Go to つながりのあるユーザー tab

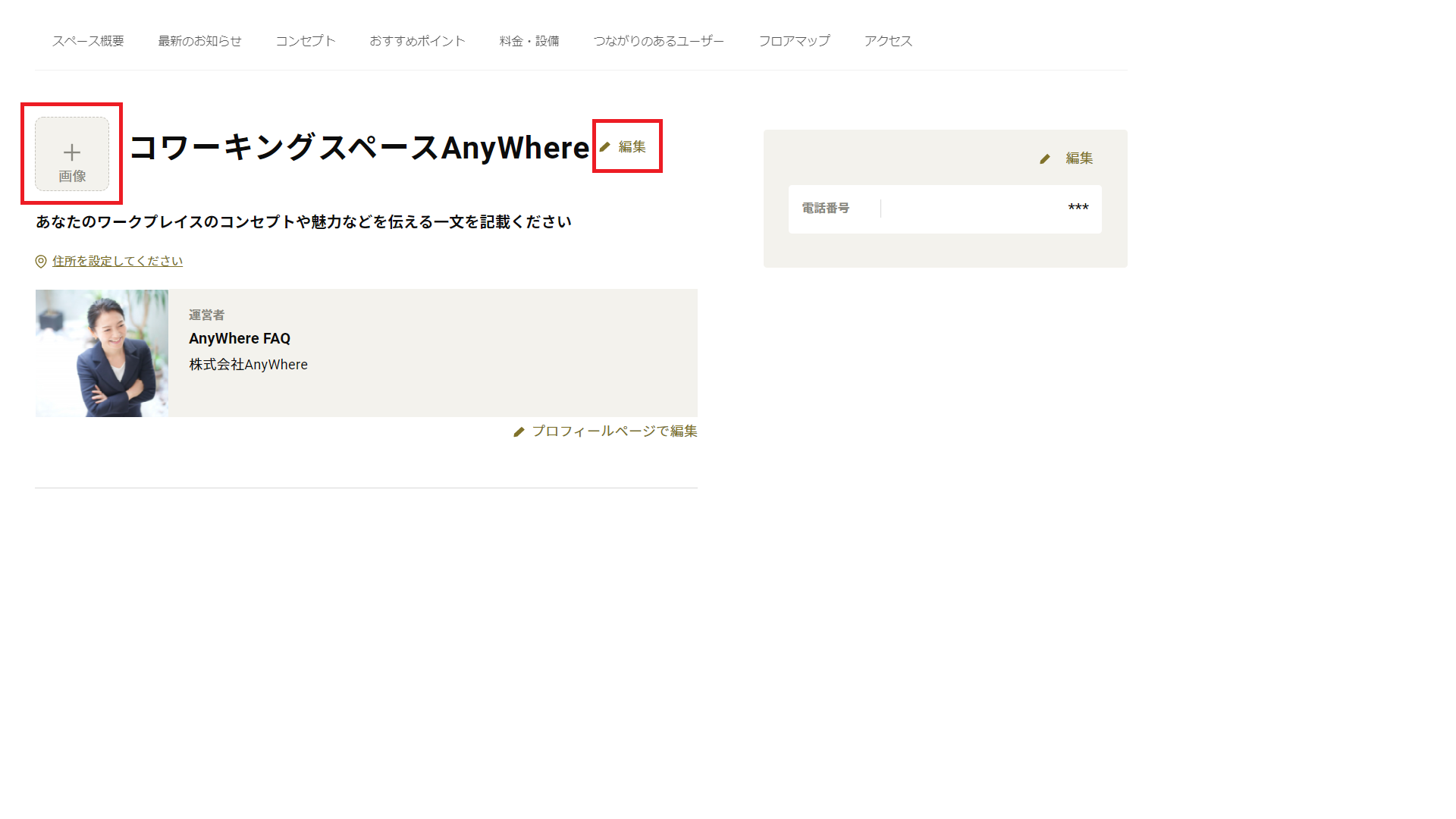tap(658, 41)
